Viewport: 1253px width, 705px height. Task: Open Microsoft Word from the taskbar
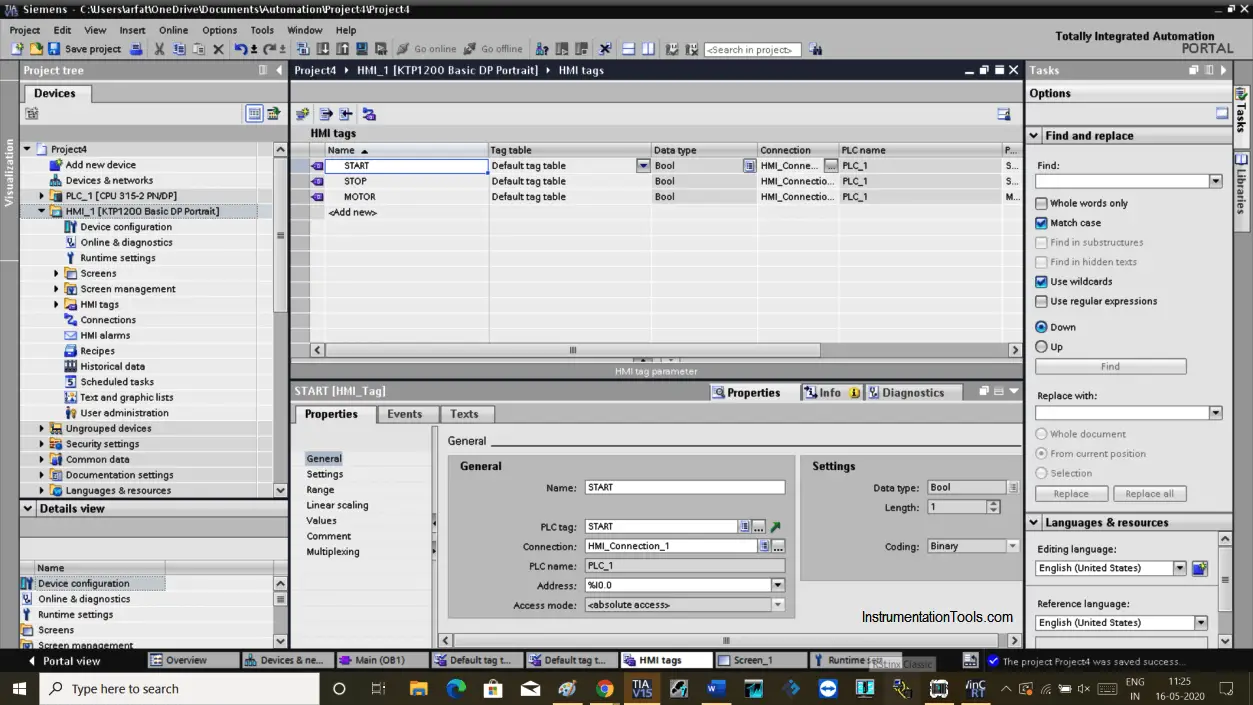(716, 688)
